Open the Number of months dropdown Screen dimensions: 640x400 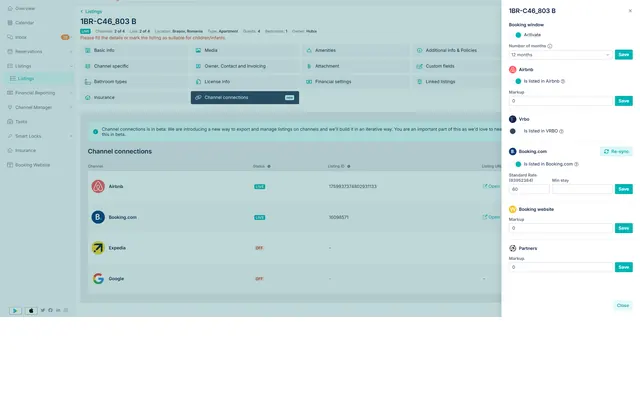click(x=560, y=55)
